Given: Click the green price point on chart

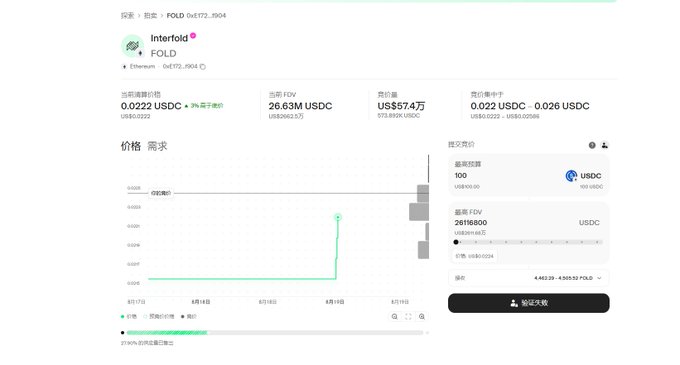Looking at the screenshot, I should [338, 217].
